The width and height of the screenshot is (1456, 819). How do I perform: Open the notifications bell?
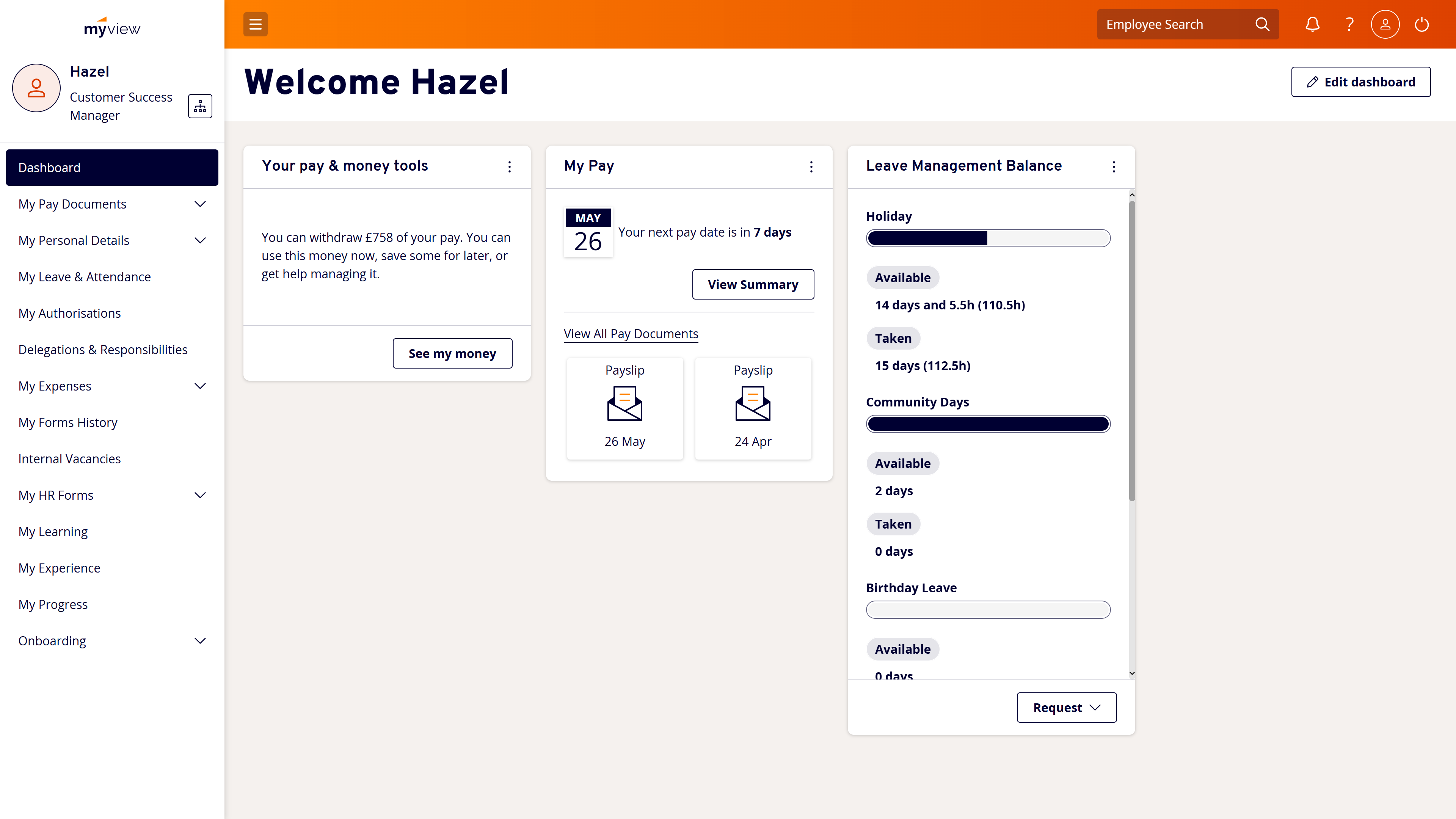point(1312,24)
